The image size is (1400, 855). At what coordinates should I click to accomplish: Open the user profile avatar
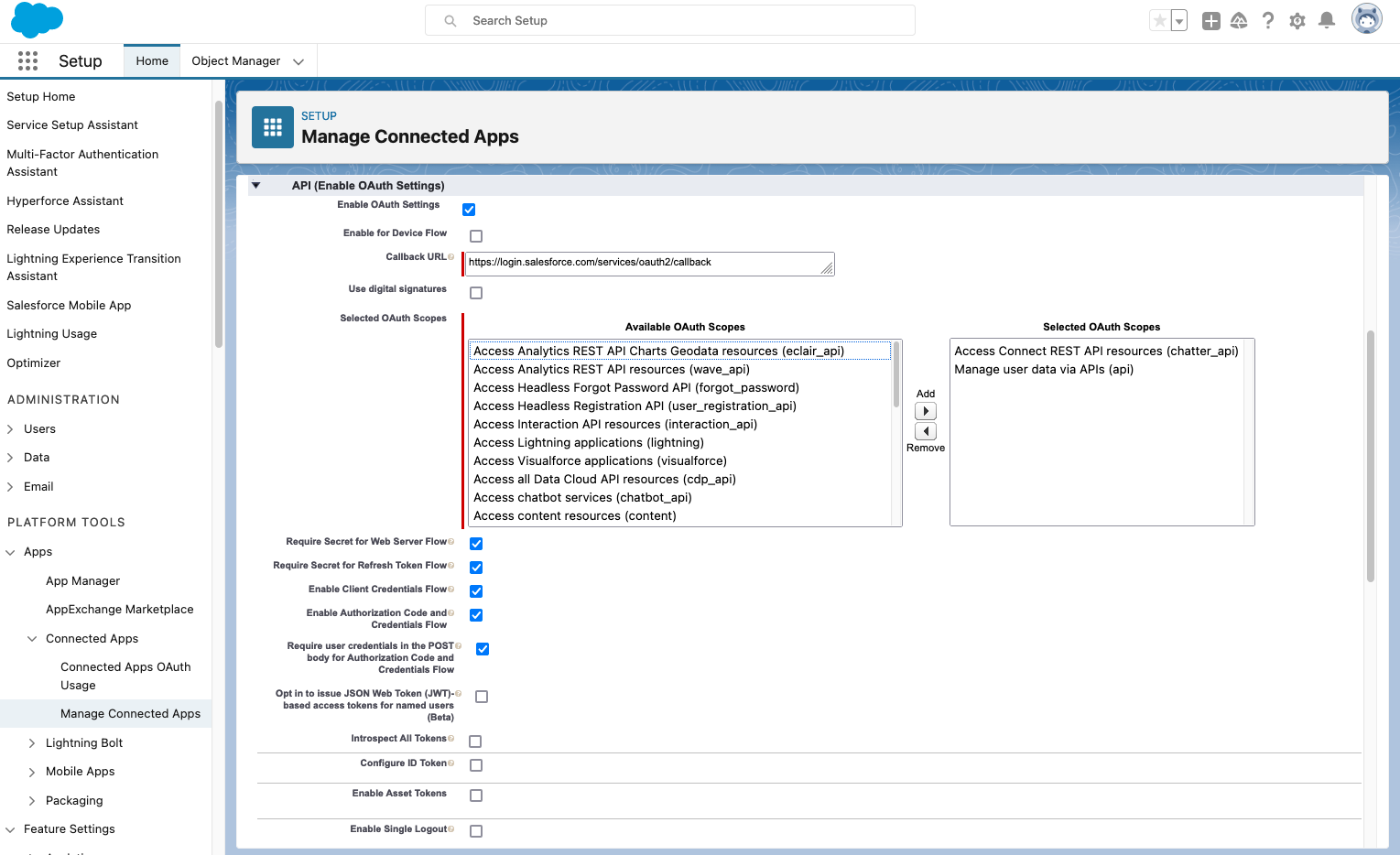[1367, 19]
